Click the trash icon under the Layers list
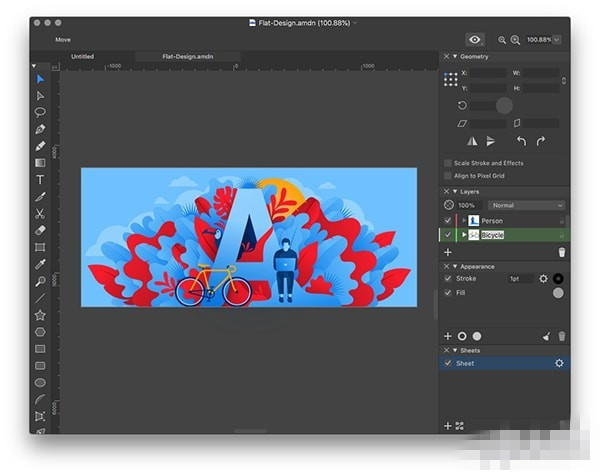 point(561,253)
